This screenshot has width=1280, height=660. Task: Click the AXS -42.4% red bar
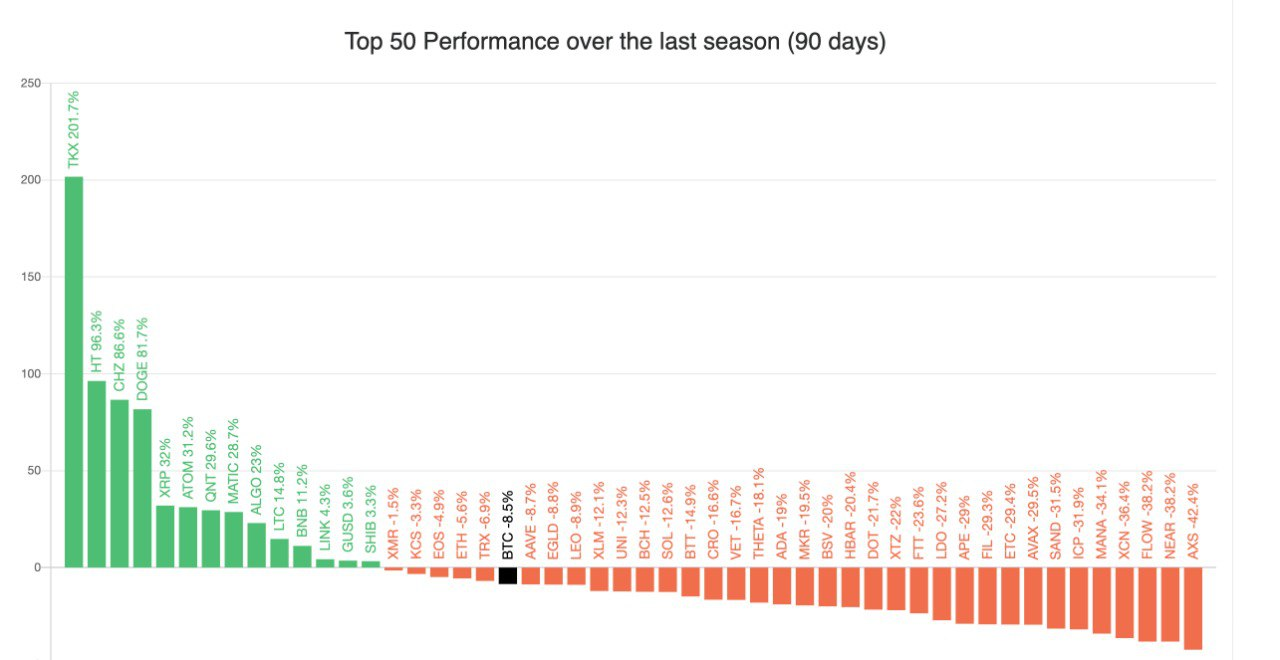click(x=1192, y=608)
